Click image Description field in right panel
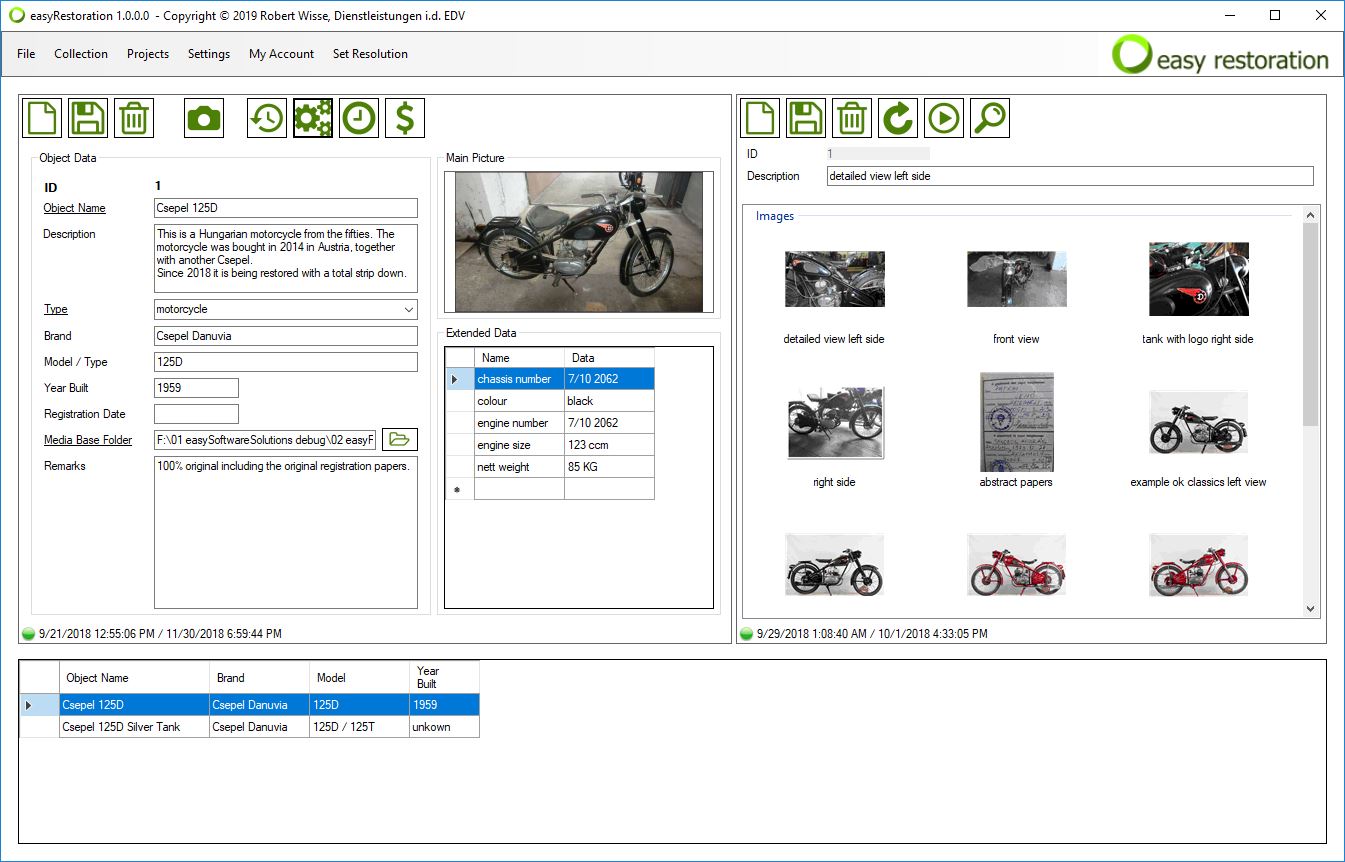The width and height of the screenshot is (1345, 862). [1070, 176]
